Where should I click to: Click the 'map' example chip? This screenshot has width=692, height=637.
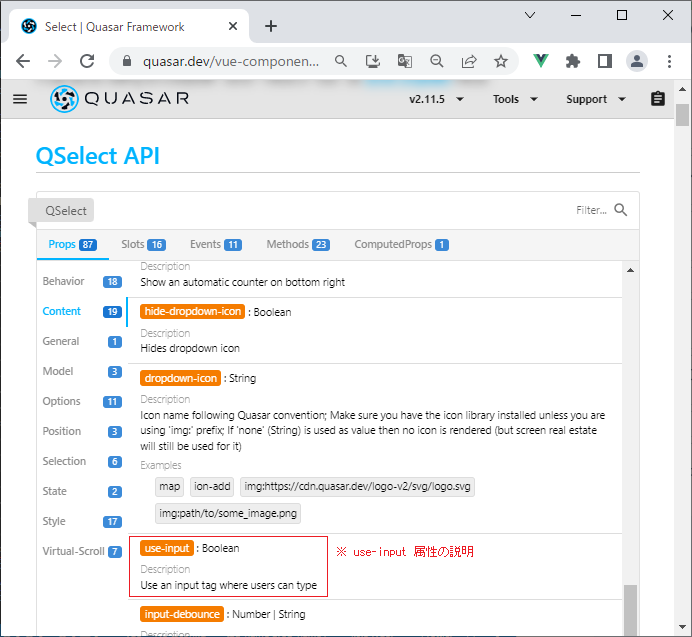169,487
